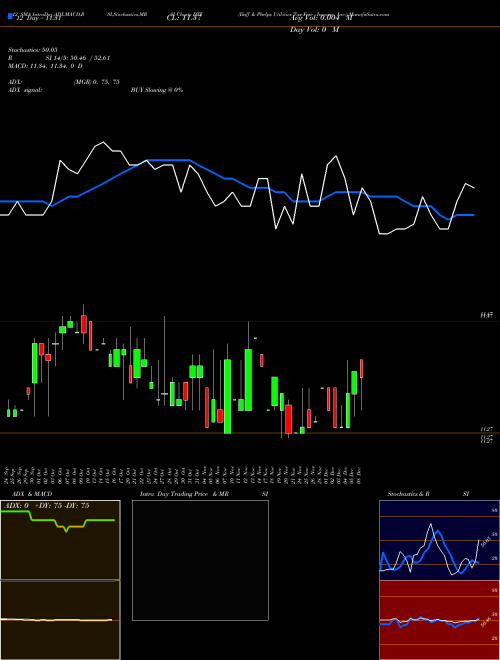
Task: Click the date axis labels under candles
Action: click(184, 475)
